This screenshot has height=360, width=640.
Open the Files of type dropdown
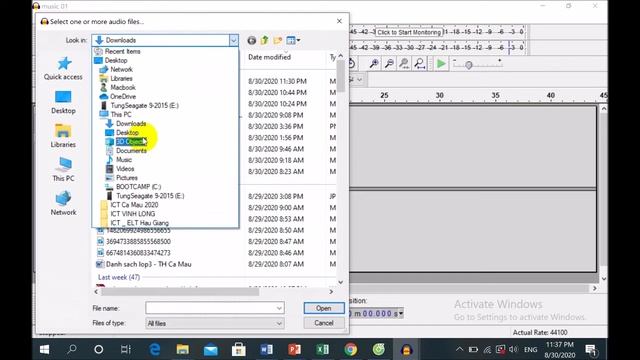click(x=215, y=323)
